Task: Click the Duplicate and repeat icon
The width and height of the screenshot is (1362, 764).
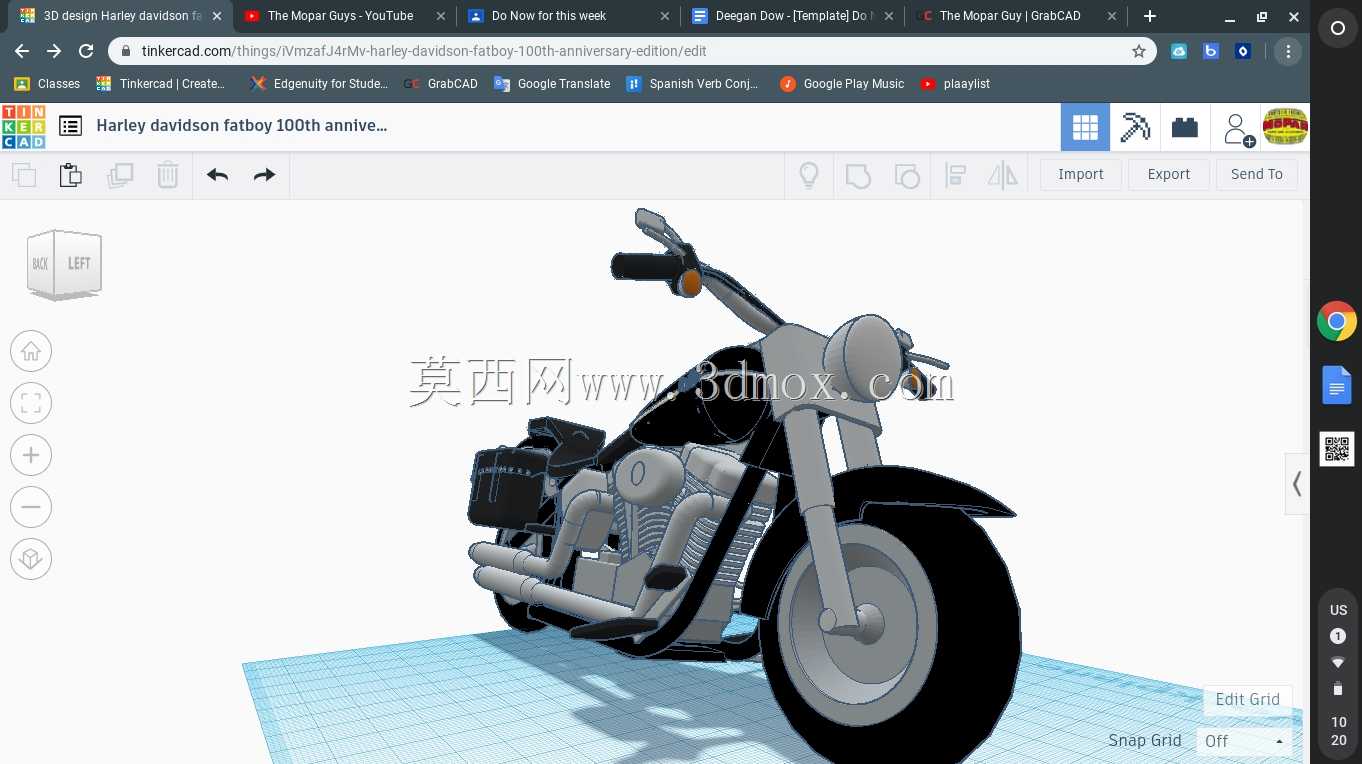Action: 120,175
